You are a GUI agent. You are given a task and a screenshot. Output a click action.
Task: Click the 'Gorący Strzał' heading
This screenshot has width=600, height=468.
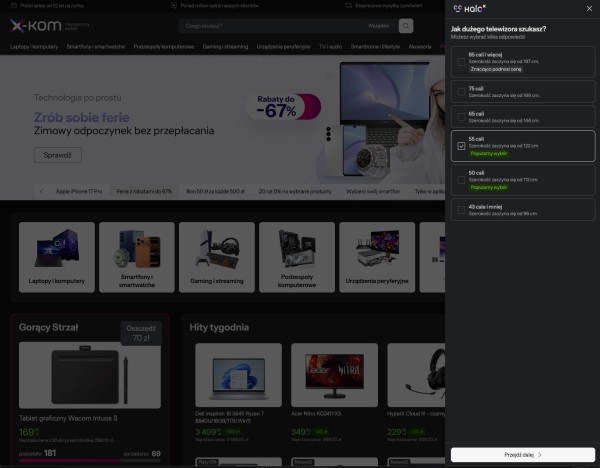coord(49,327)
